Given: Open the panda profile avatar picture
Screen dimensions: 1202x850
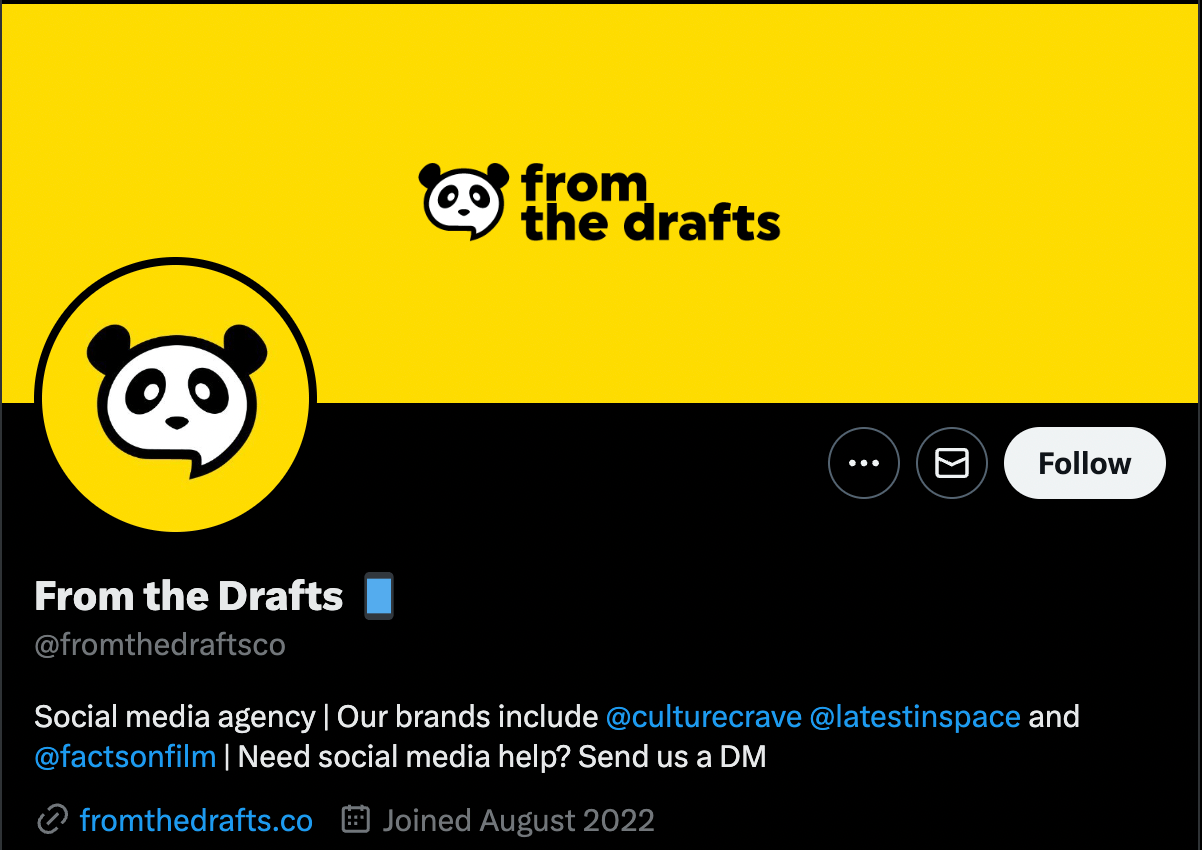Looking at the screenshot, I should pyautogui.click(x=176, y=396).
